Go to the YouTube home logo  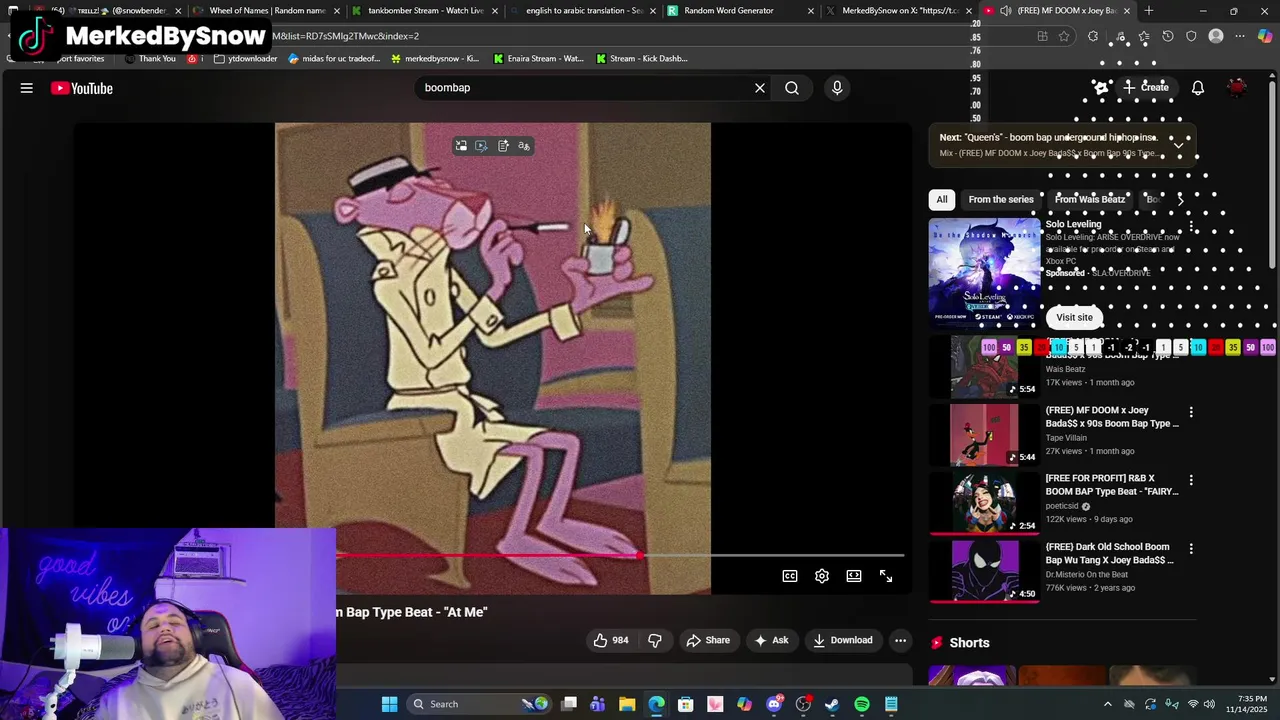[x=82, y=88]
